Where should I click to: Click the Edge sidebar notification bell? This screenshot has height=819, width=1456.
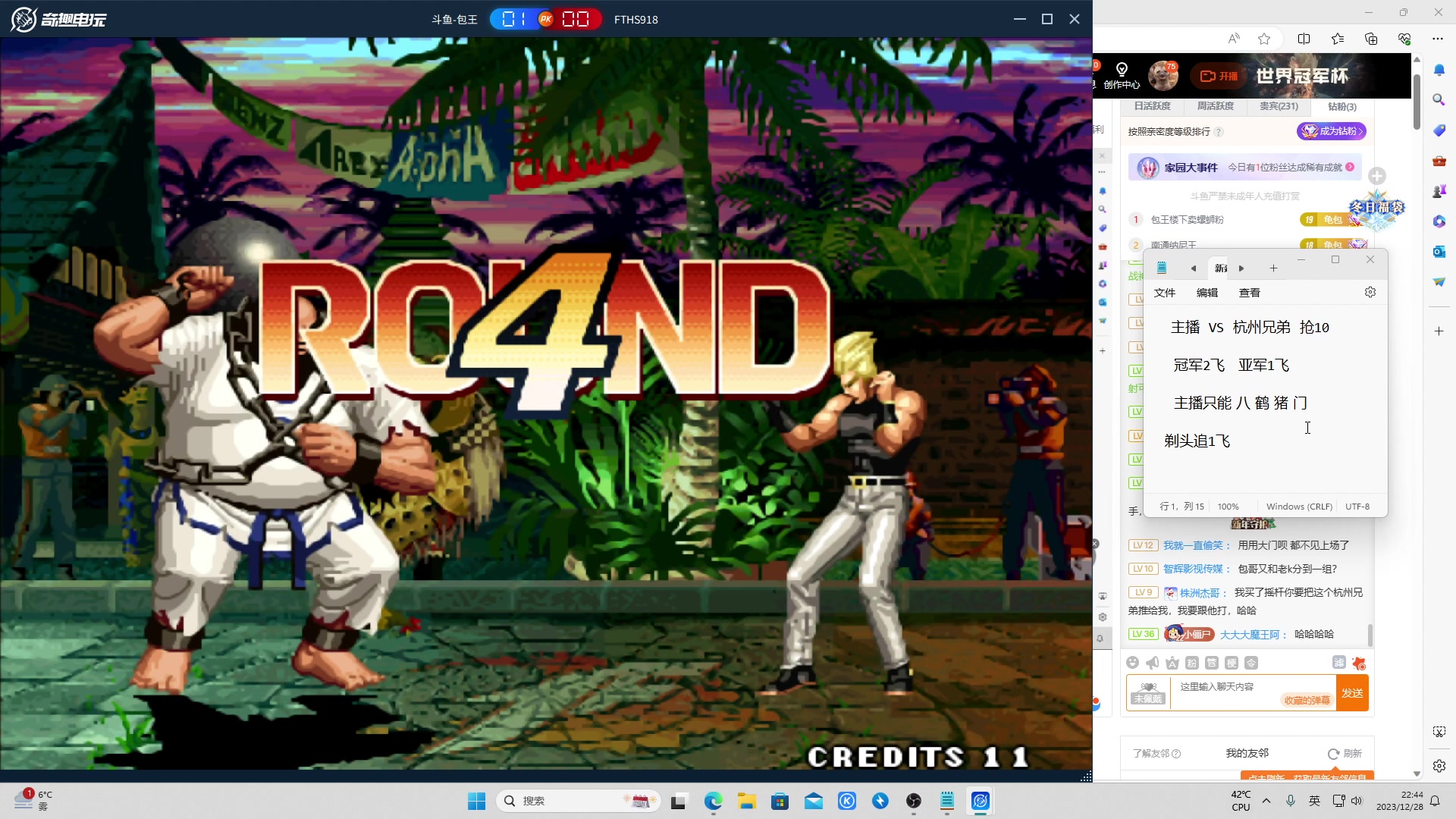pos(1439,70)
